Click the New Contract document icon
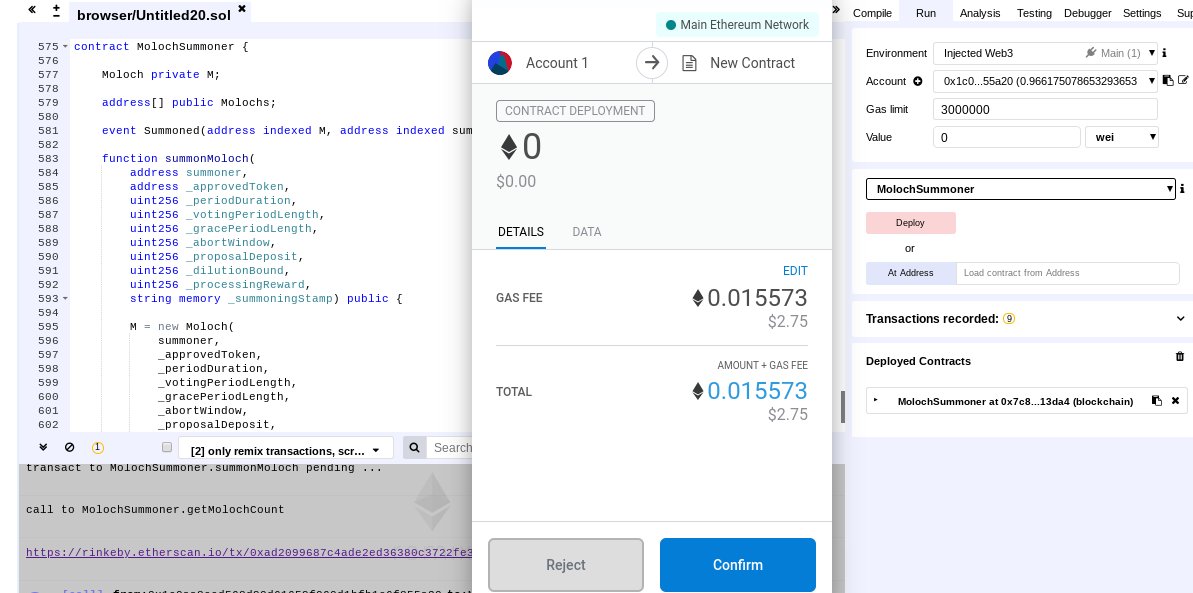This screenshot has height=593, width=1193. point(689,63)
